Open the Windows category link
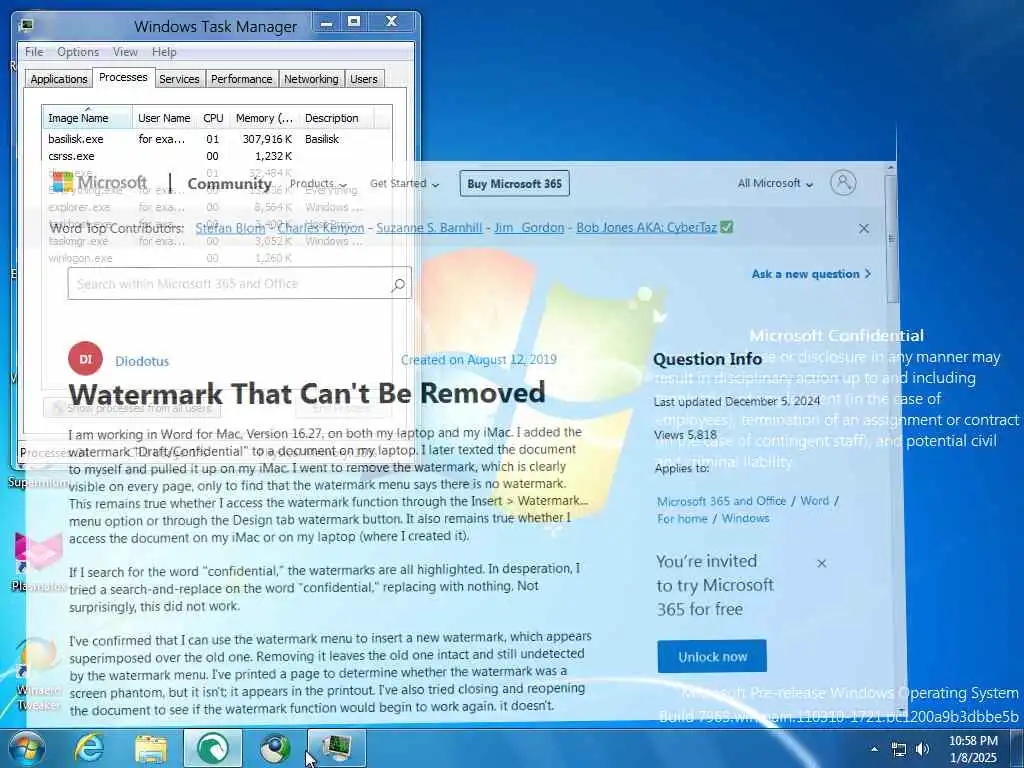The height and width of the screenshot is (768, 1024). 745,519
